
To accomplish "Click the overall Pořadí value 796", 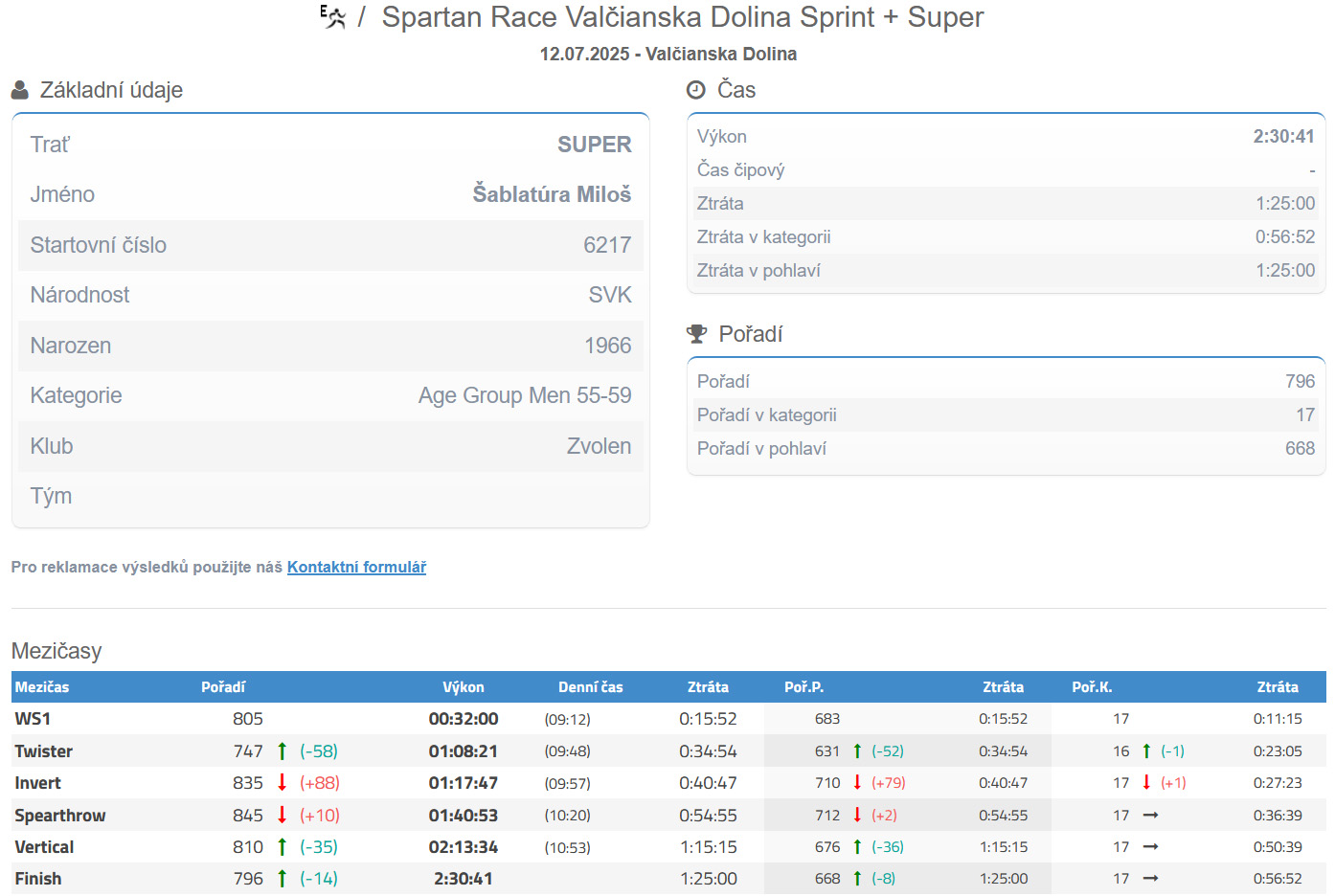I will pyautogui.click(x=1301, y=382).
